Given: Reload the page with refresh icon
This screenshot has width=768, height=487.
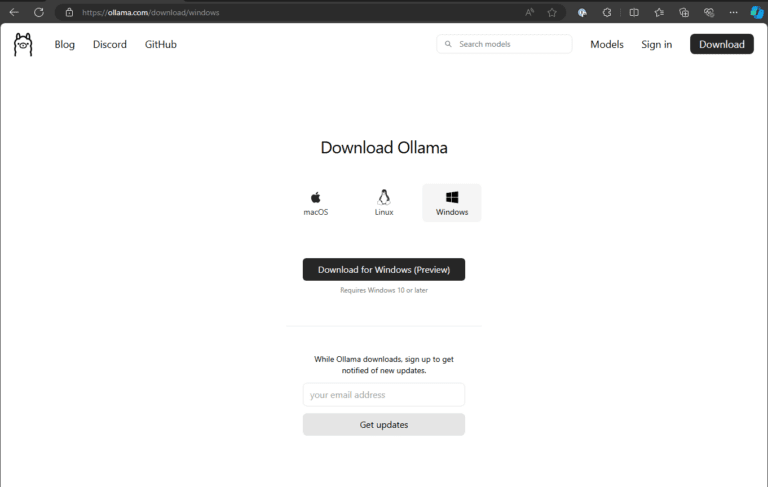Looking at the screenshot, I should coord(39,12).
